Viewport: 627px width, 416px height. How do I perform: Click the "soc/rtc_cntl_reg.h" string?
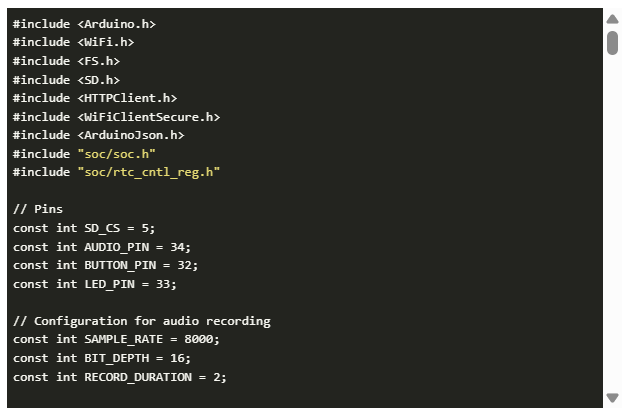point(148,172)
